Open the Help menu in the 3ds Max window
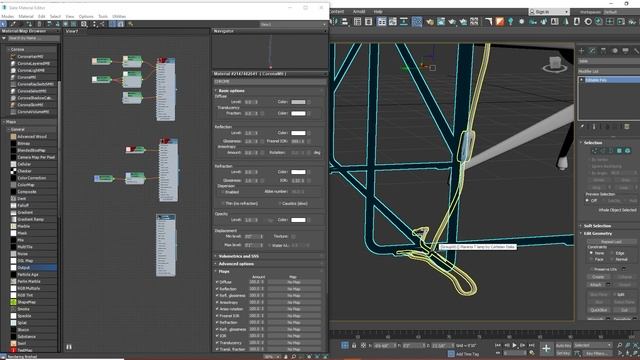640x360 pixels. click(x=378, y=11)
